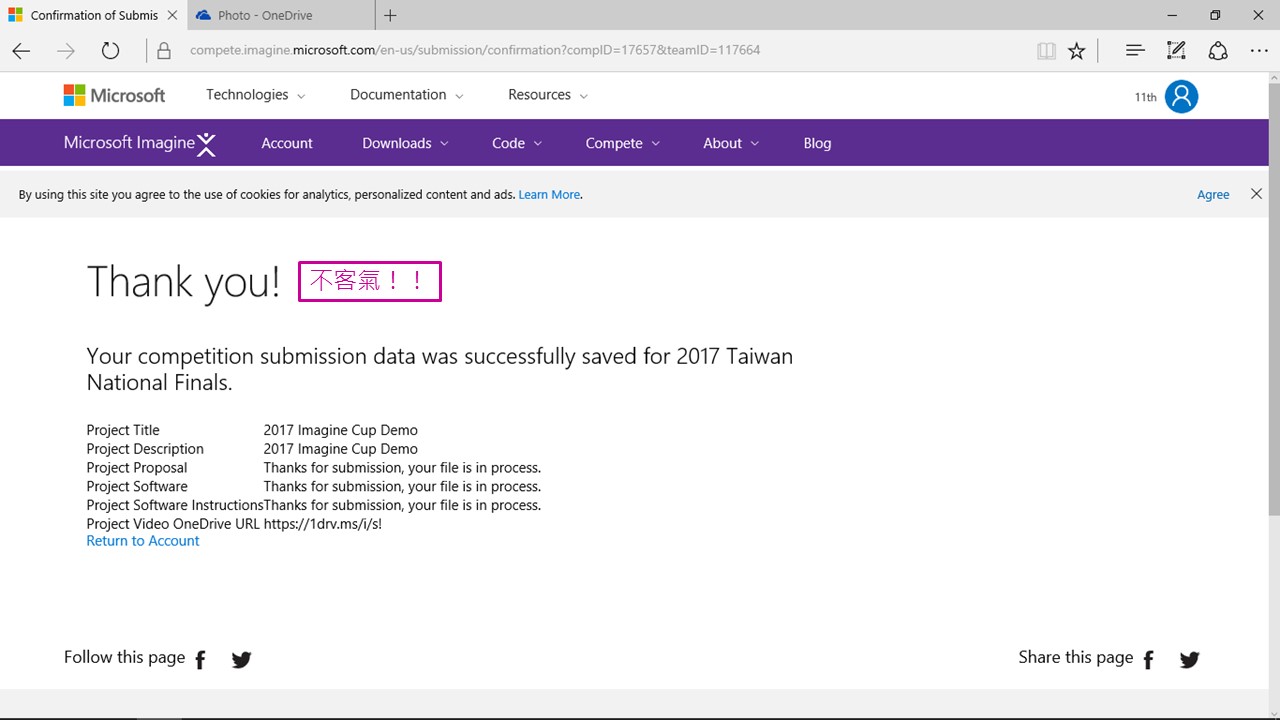This screenshot has width=1280, height=720.
Task: Expand the Technologies dropdown
Action: (x=256, y=95)
